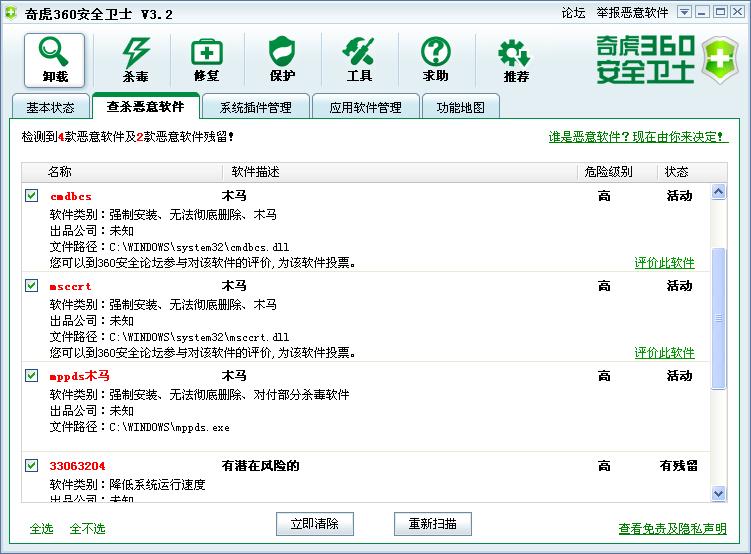The image size is (751, 554).
Task: Open the 工具 tools icon
Action: tap(359, 60)
